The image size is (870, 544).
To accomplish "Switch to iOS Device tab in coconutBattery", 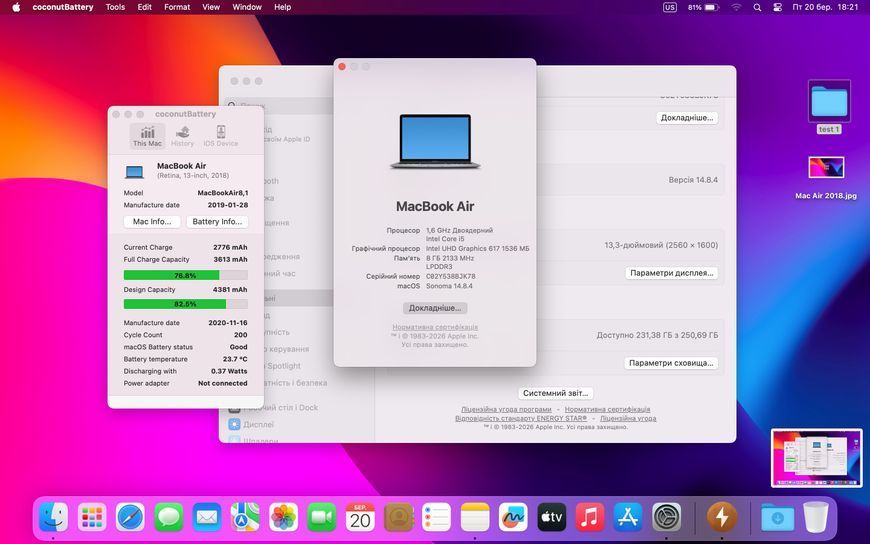I will pos(221,136).
